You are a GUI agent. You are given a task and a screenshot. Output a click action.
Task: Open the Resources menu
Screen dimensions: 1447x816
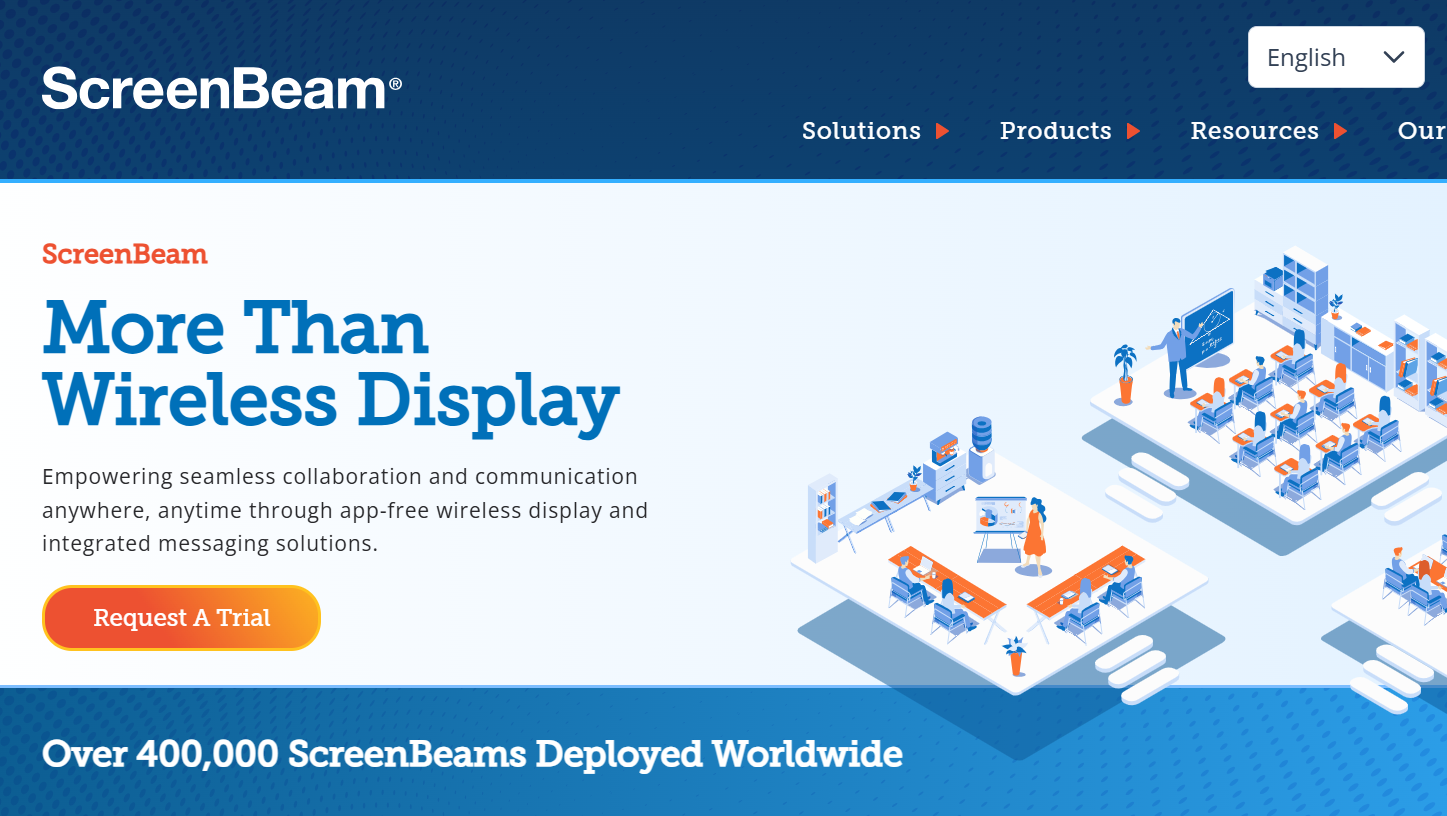1255,131
